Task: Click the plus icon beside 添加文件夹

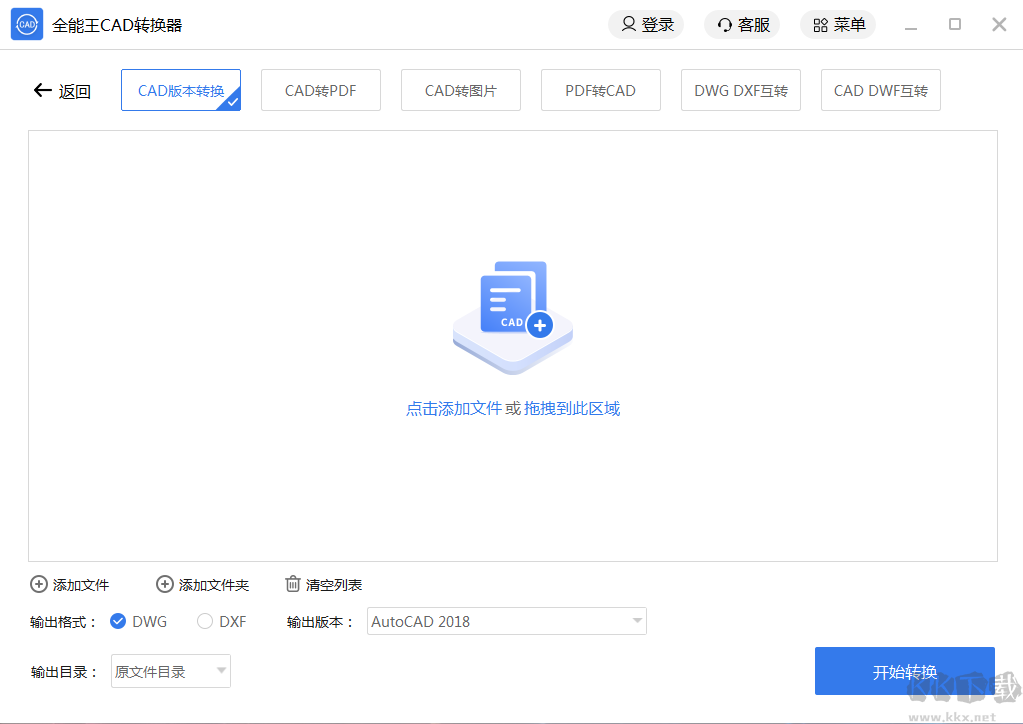Action: pos(164,584)
